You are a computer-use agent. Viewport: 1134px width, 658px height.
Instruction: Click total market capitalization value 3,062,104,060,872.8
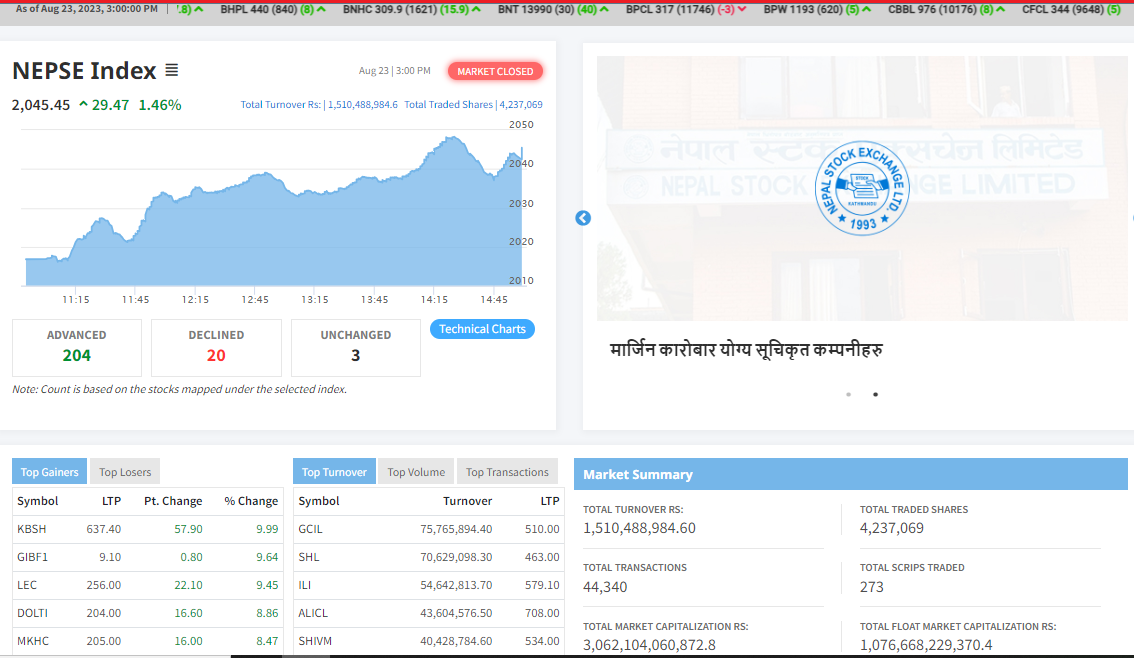coord(649,645)
